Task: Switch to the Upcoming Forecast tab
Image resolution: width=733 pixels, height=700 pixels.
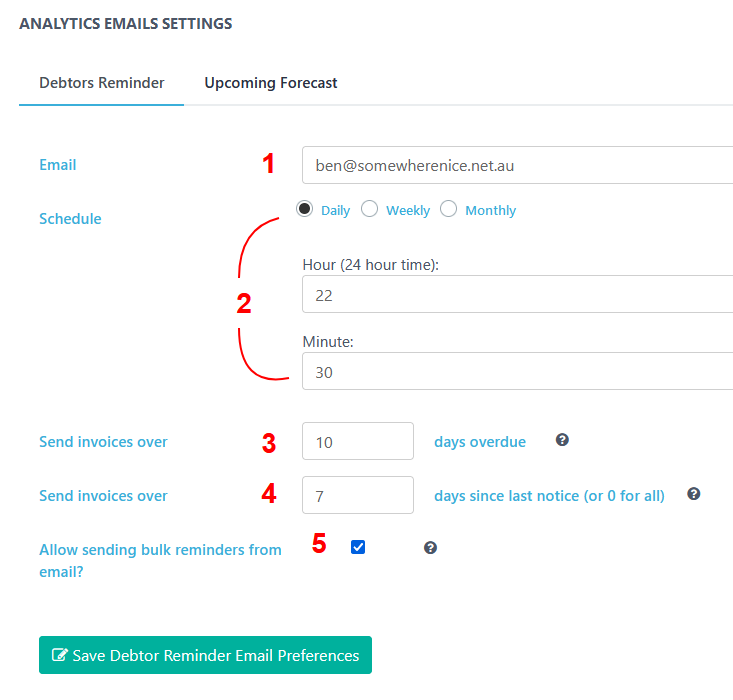Action: (271, 83)
